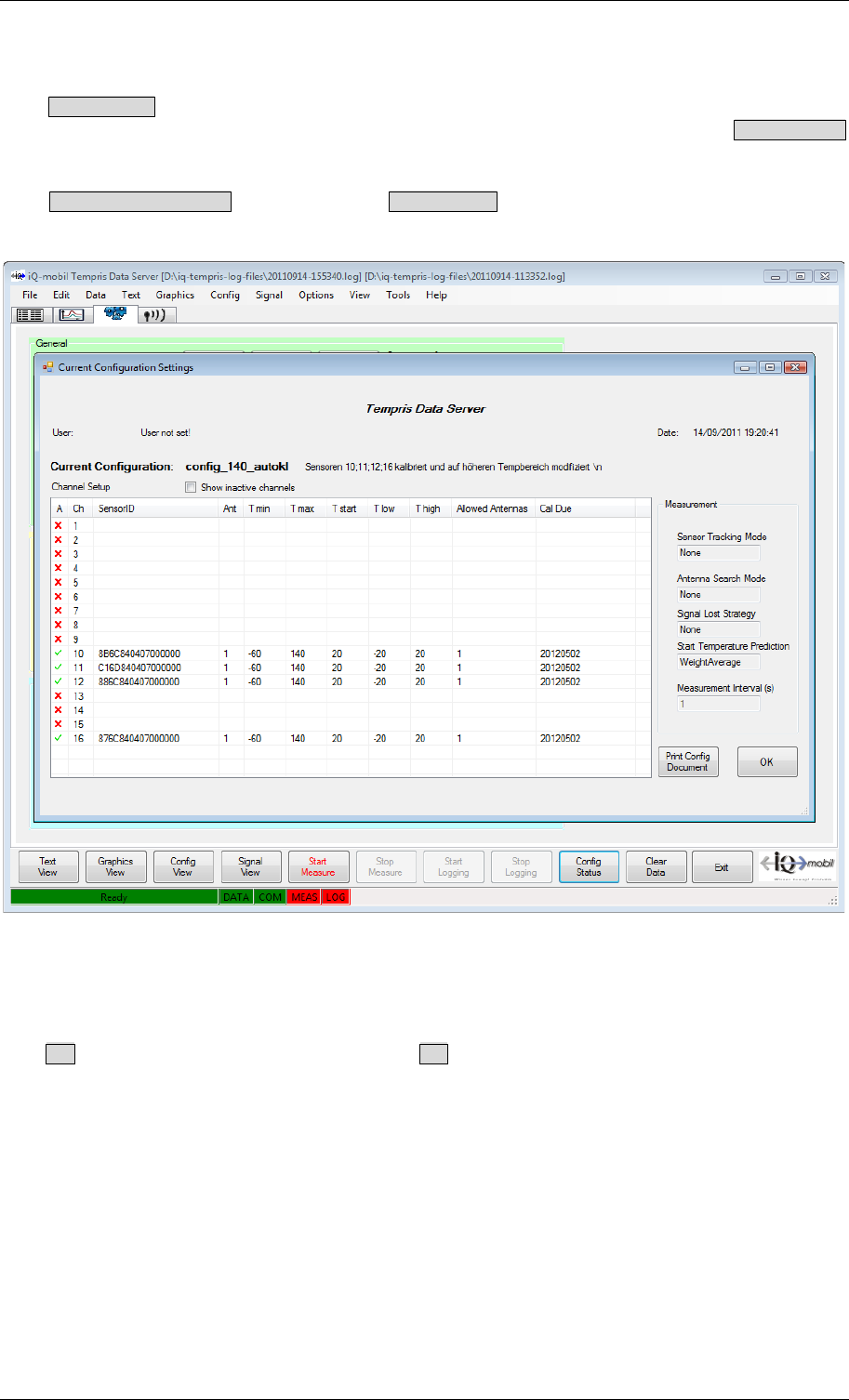849x1400 pixels.
Task: Click green check status of channel 12
Action: (x=59, y=681)
